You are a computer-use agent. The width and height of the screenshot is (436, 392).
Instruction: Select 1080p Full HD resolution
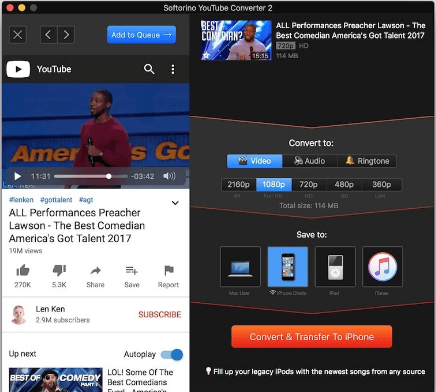274,184
